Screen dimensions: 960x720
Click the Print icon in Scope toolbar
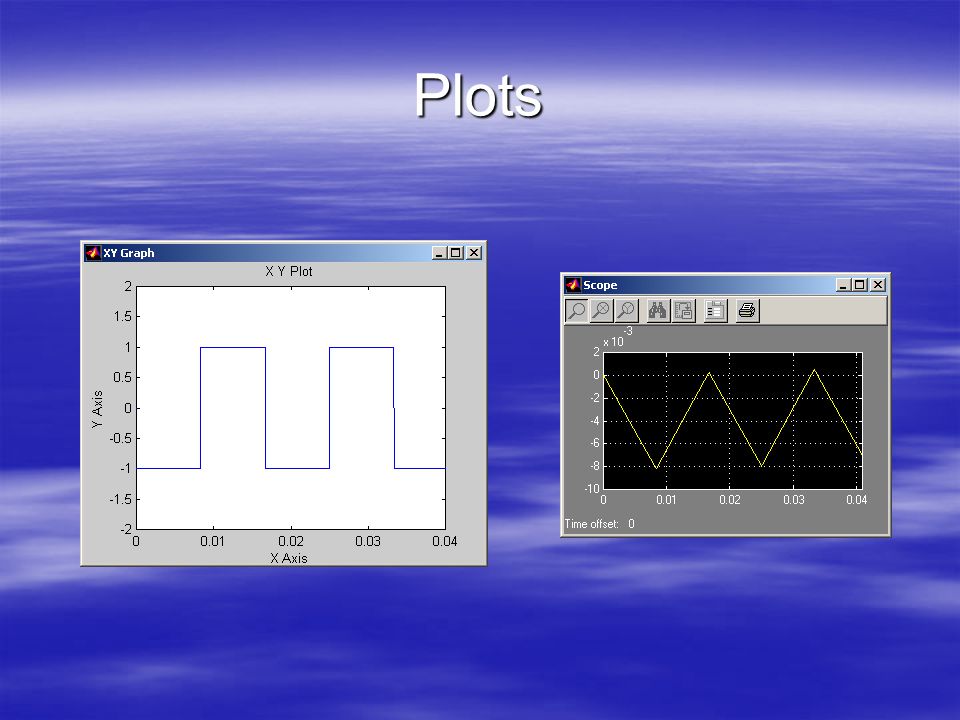tap(747, 310)
